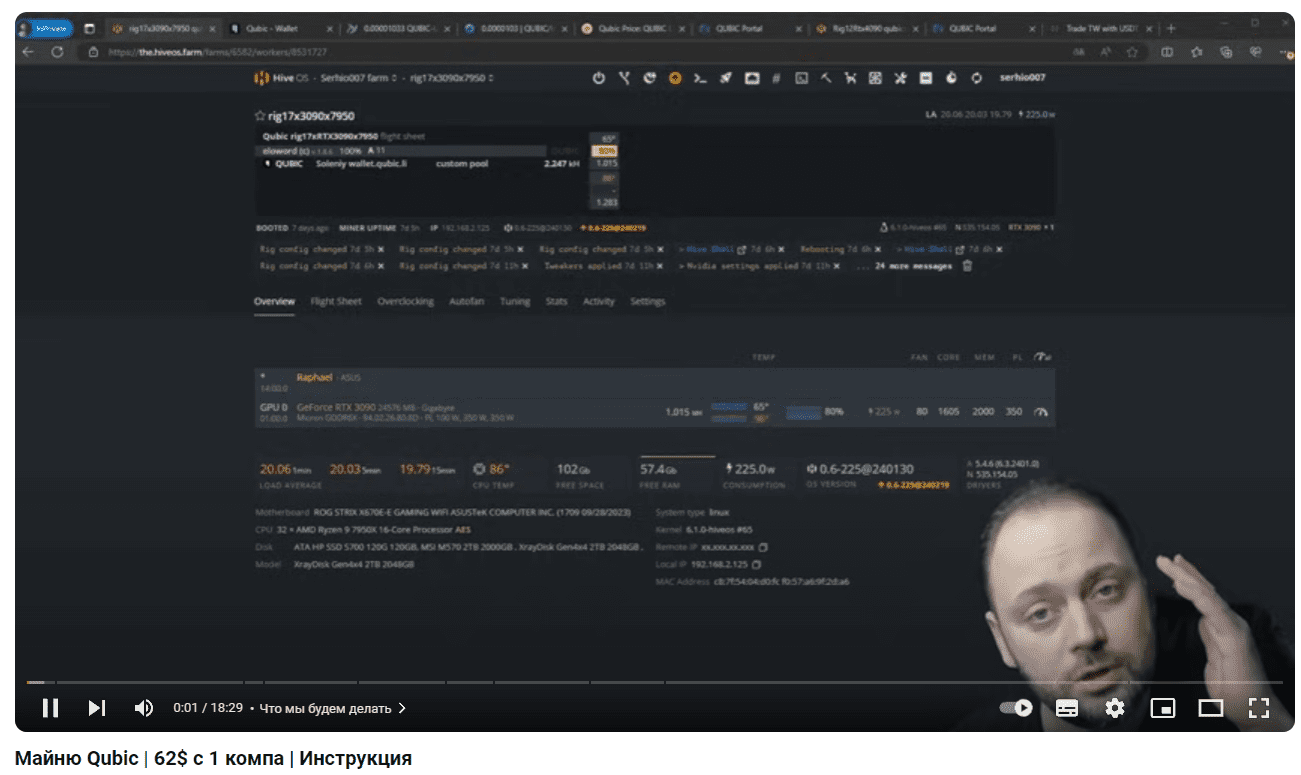Viewport: 1301px width, 775px height.
Task: Star the rig17x3090x7950 worker heading
Action: pos(260,116)
